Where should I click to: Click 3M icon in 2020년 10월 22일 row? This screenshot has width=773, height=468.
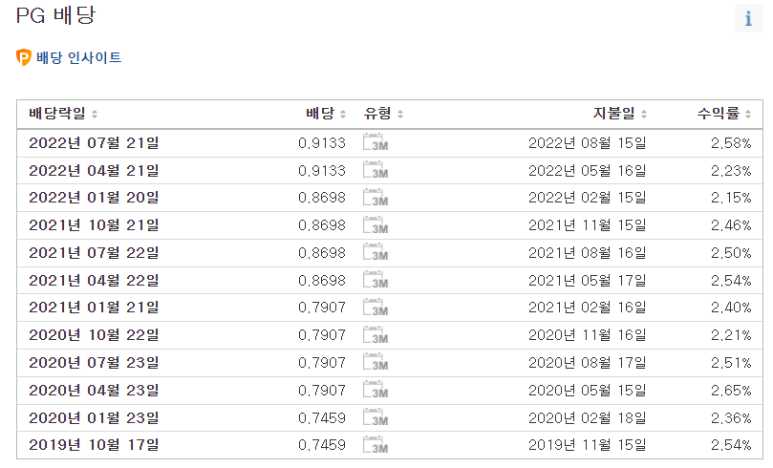(375, 335)
